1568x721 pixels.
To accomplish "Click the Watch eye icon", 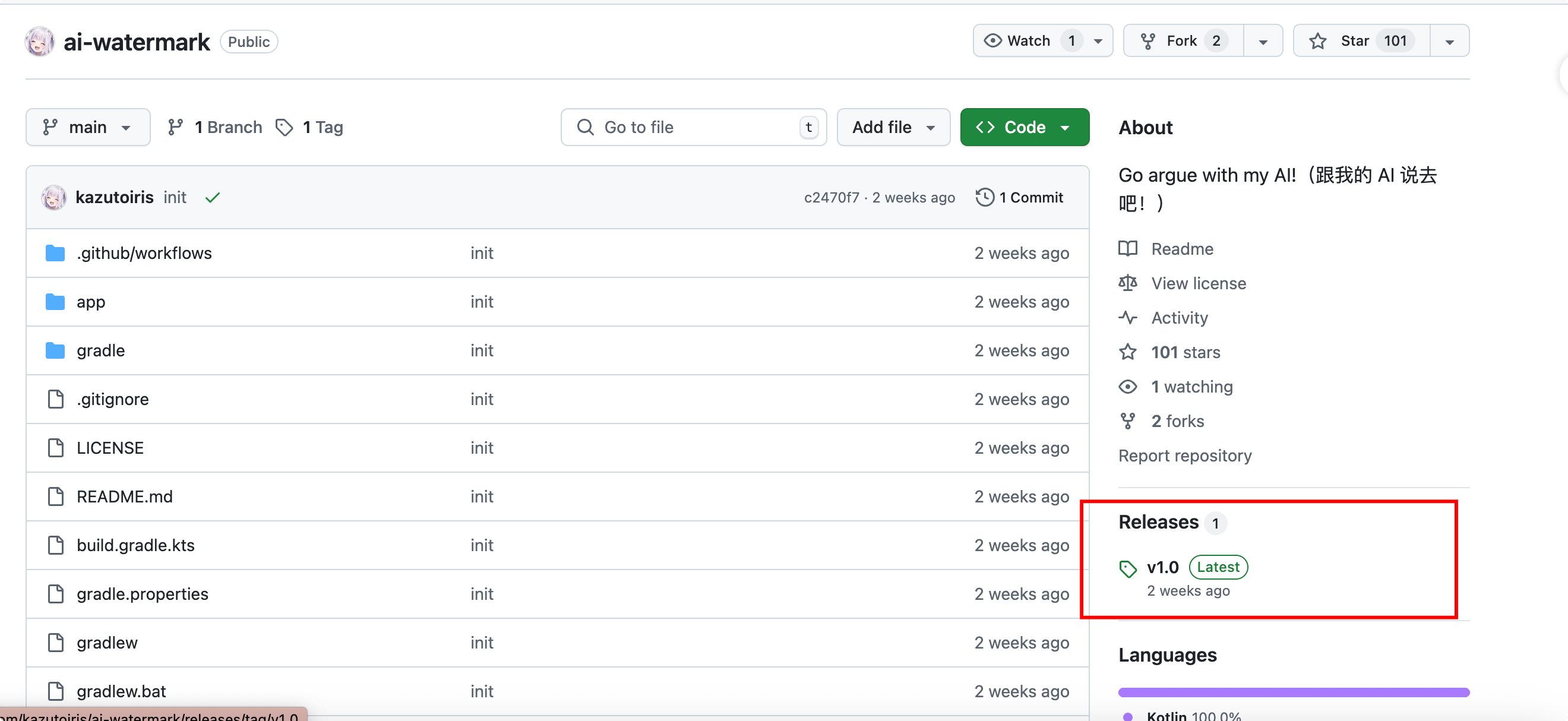I will (992, 41).
